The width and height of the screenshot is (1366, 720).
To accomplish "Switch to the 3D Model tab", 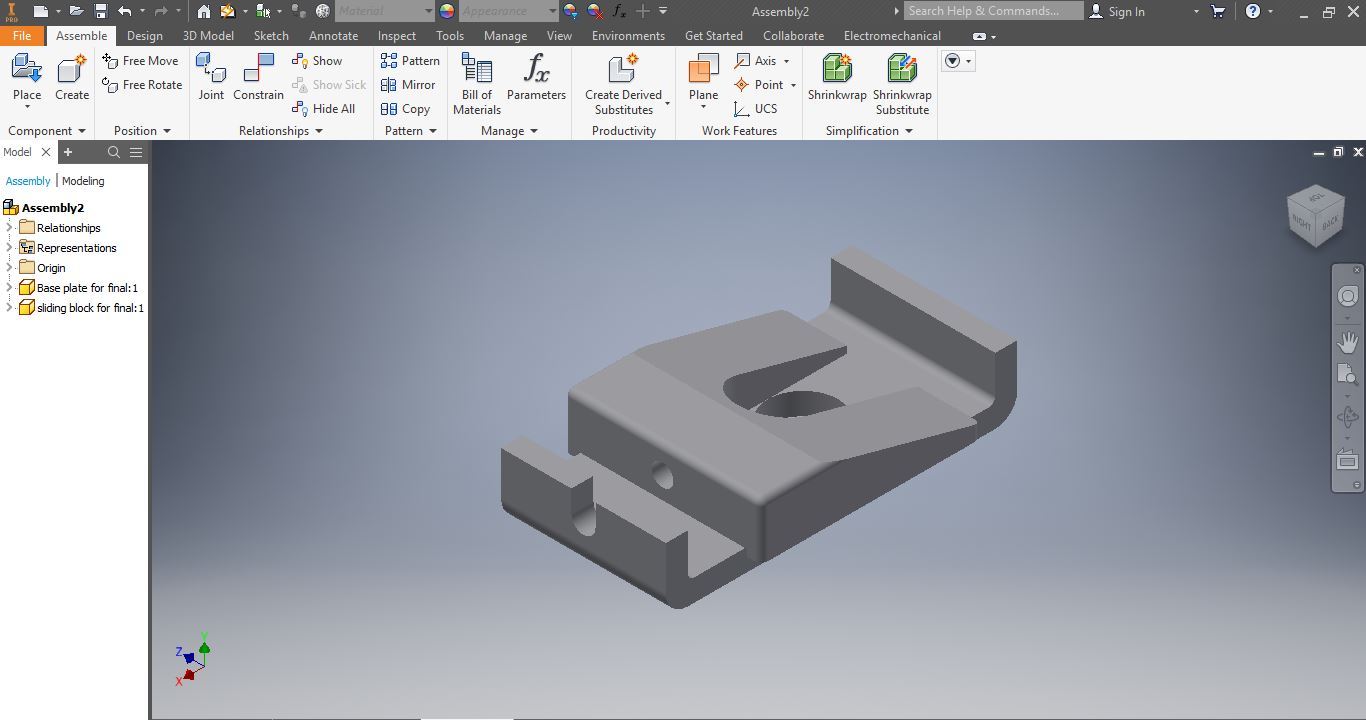I will click(208, 36).
